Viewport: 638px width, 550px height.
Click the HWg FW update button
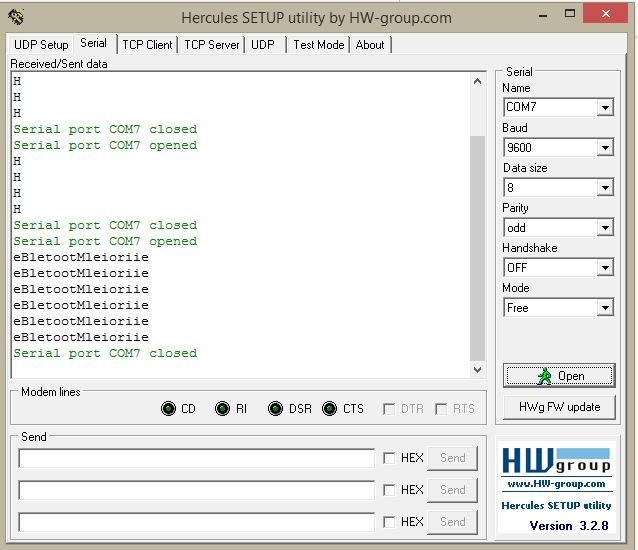pyautogui.click(x=559, y=407)
